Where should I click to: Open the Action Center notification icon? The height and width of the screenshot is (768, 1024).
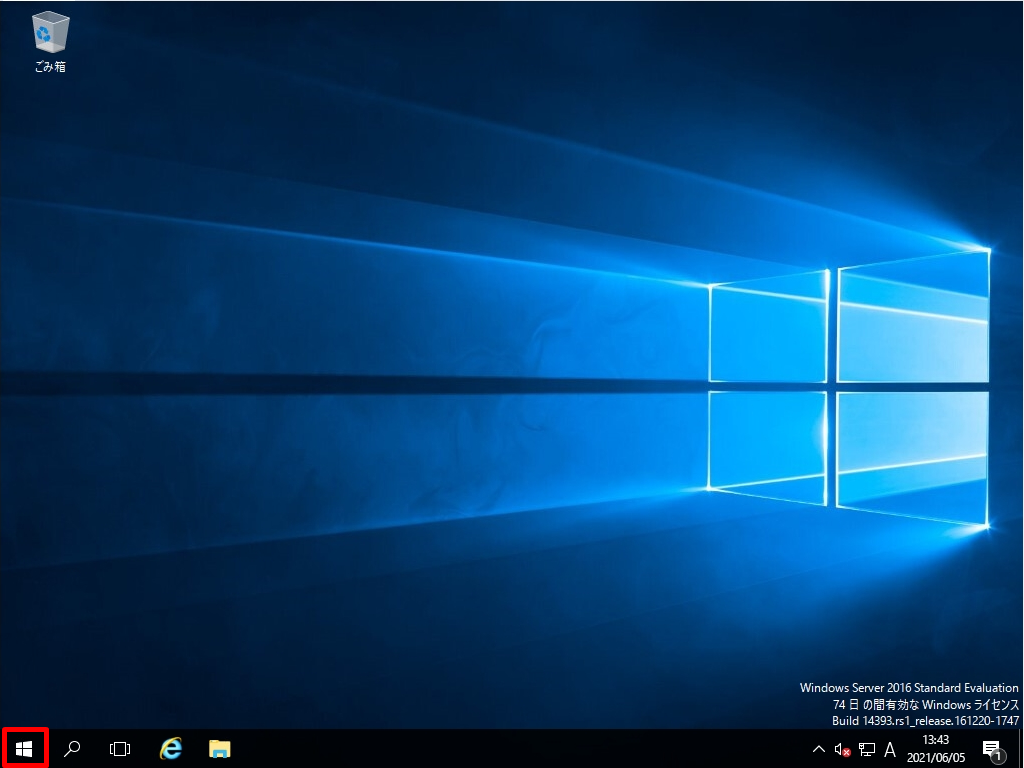pyautogui.click(x=992, y=750)
